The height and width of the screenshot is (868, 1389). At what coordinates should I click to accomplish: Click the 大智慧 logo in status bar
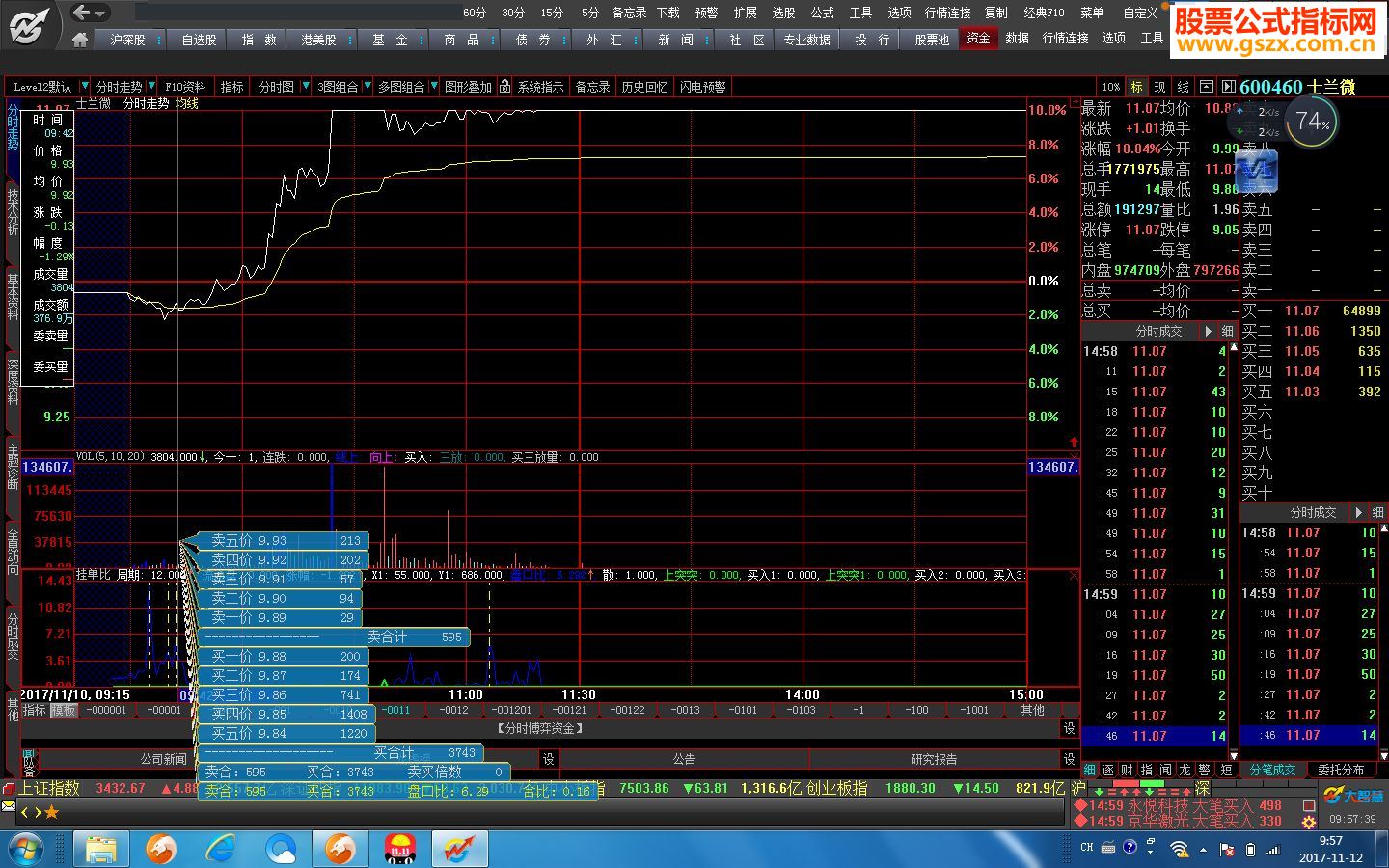click(1353, 796)
